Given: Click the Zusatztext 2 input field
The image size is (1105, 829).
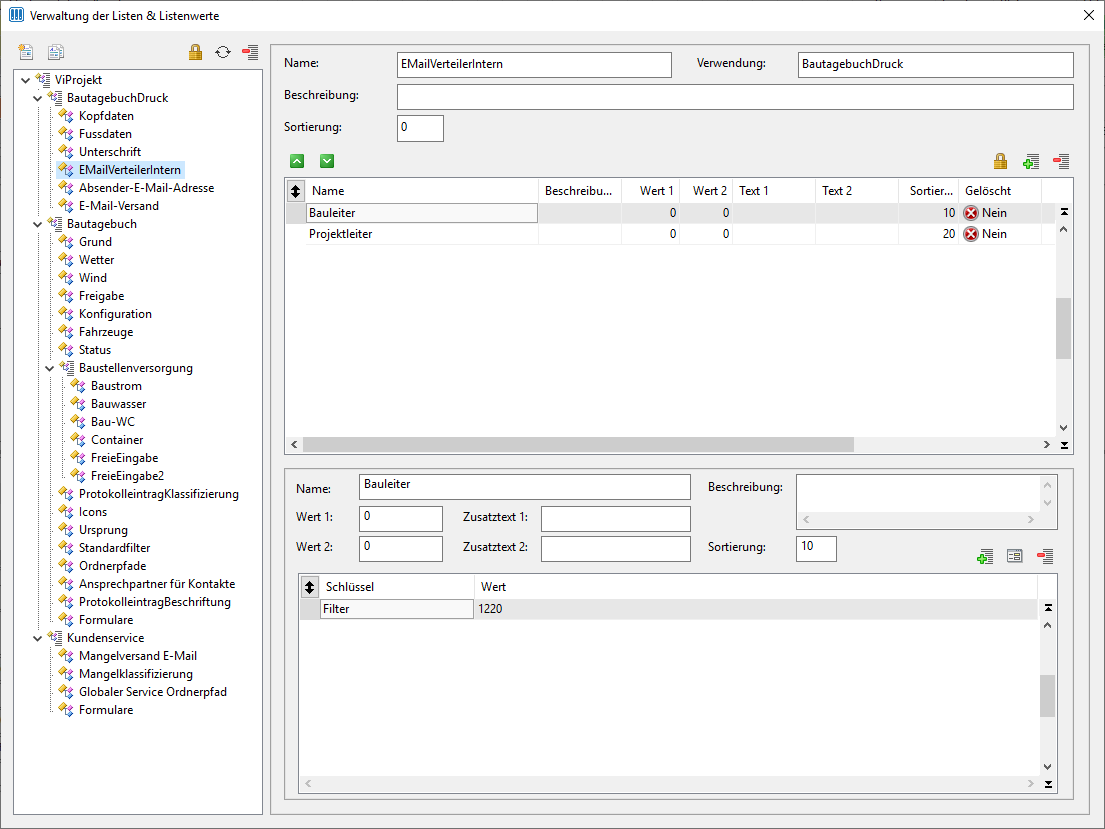Looking at the screenshot, I should click(x=616, y=548).
